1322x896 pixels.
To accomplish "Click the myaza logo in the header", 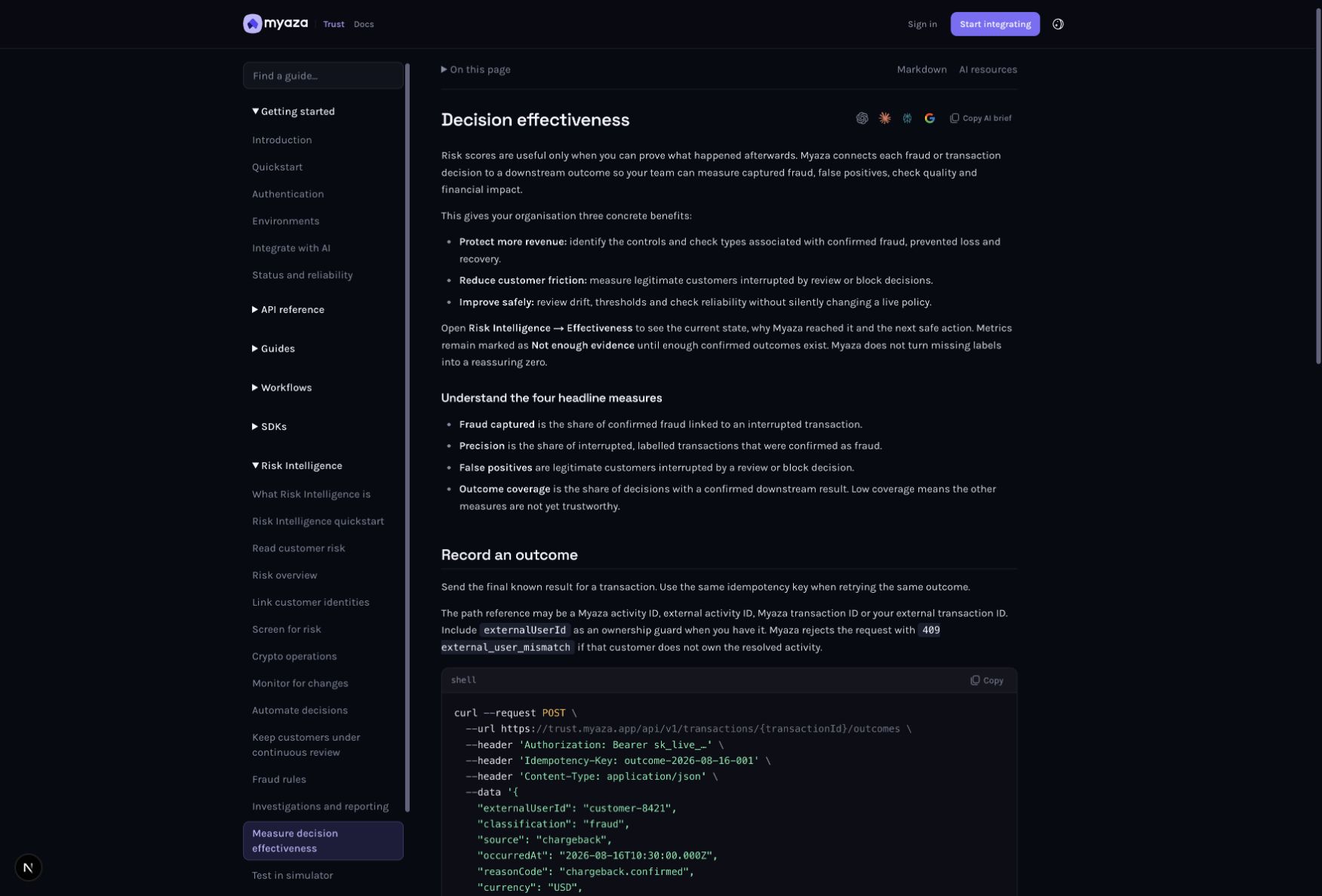I will point(275,24).
